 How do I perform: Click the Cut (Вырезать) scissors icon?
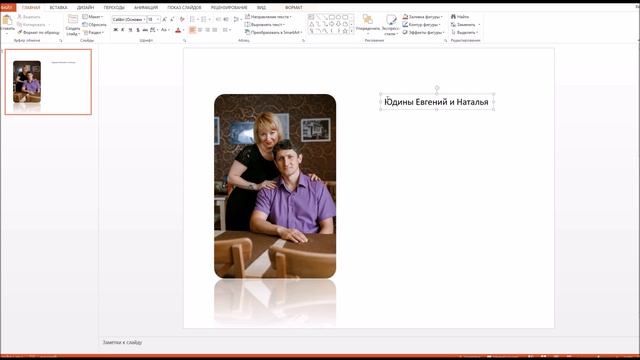point(19,17)
